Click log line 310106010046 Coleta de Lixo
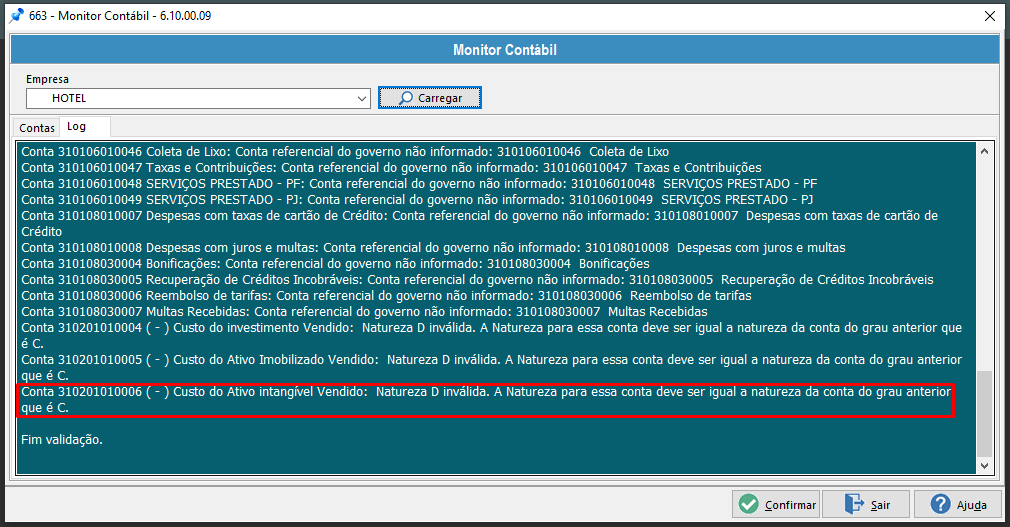The height and width of the screenshot is (527, 1010). point(345,152)
